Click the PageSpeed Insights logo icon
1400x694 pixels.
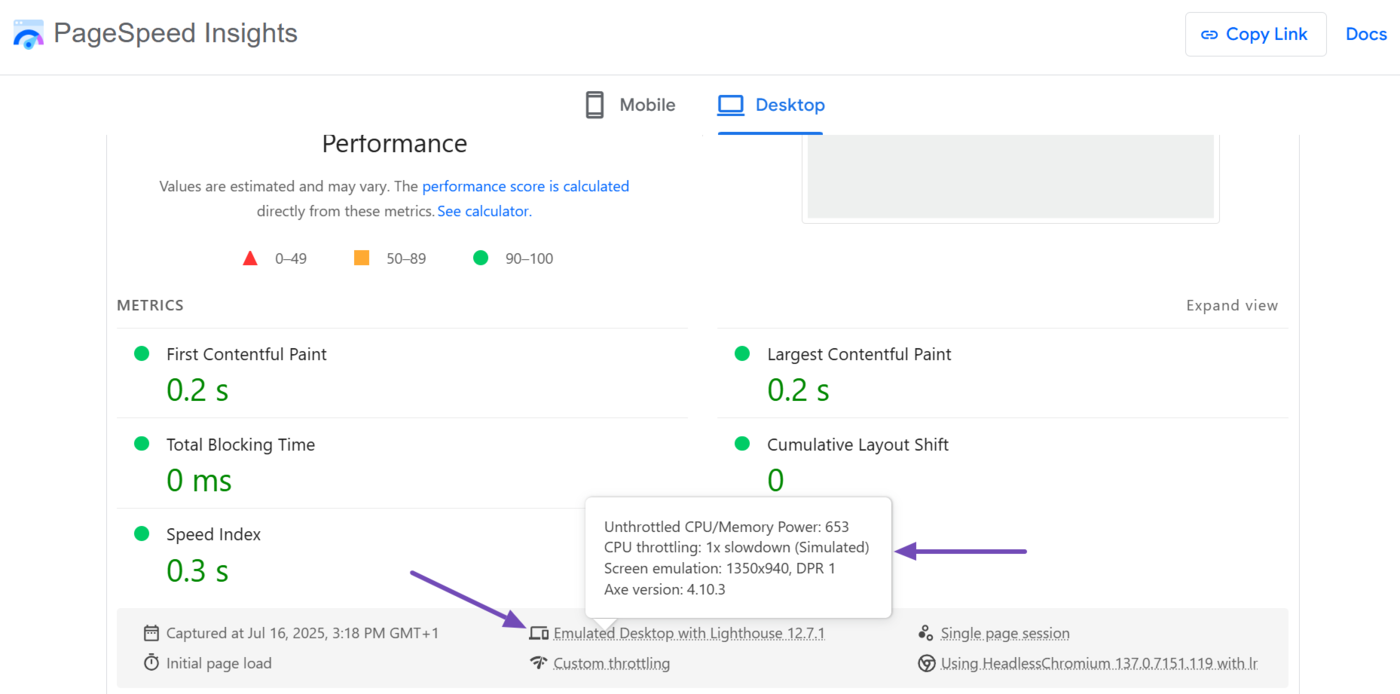(28, 34)
